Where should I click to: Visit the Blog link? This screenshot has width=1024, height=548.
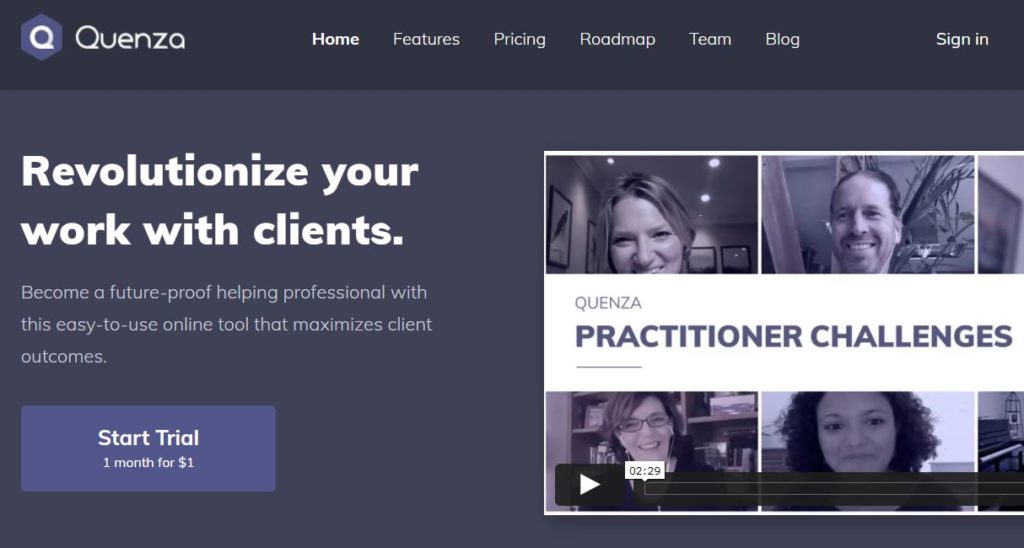pos(782,39)
